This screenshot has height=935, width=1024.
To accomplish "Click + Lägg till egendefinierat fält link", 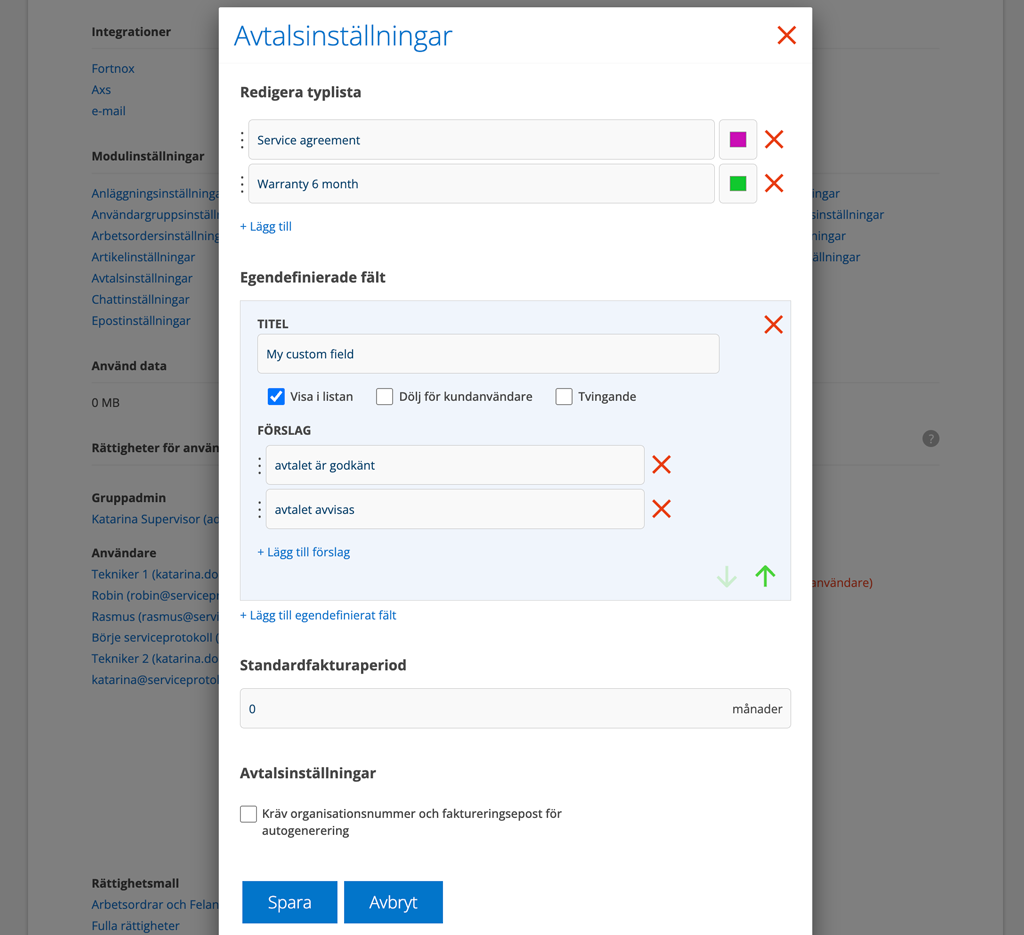I will pyautogui.click(x=318, y=615).
